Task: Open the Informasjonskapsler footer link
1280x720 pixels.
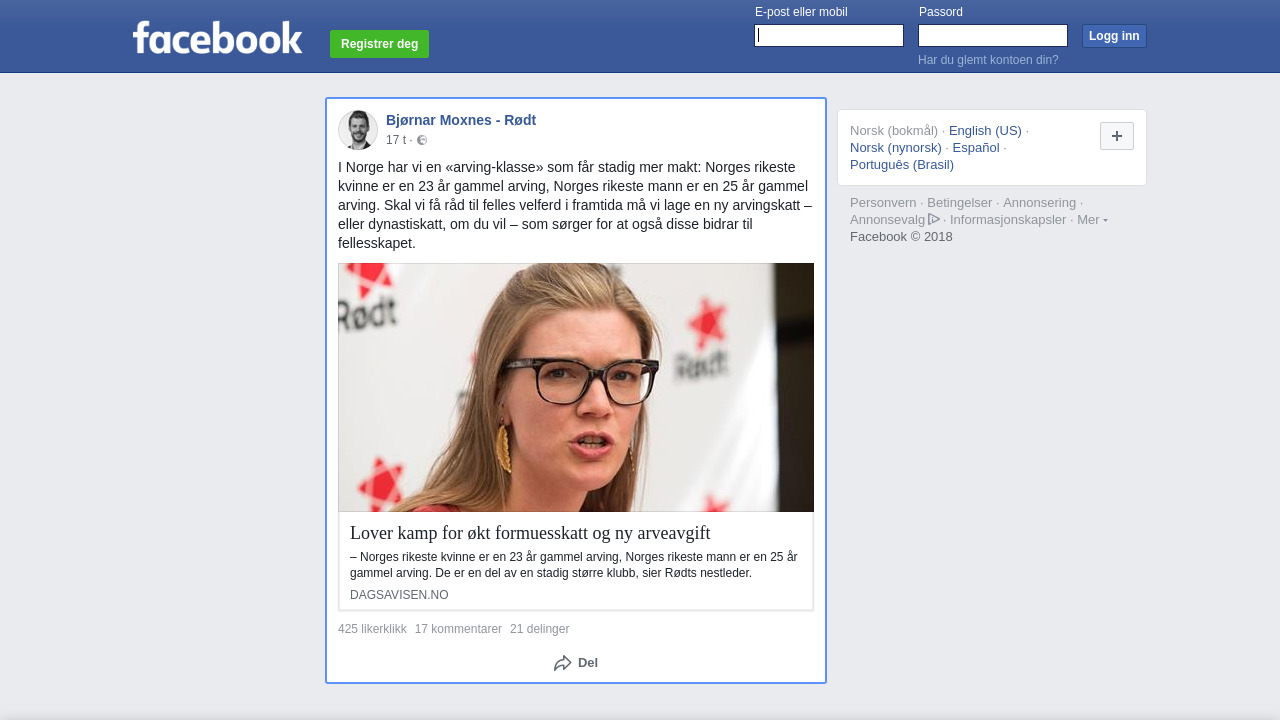Action: (1008, 220)
